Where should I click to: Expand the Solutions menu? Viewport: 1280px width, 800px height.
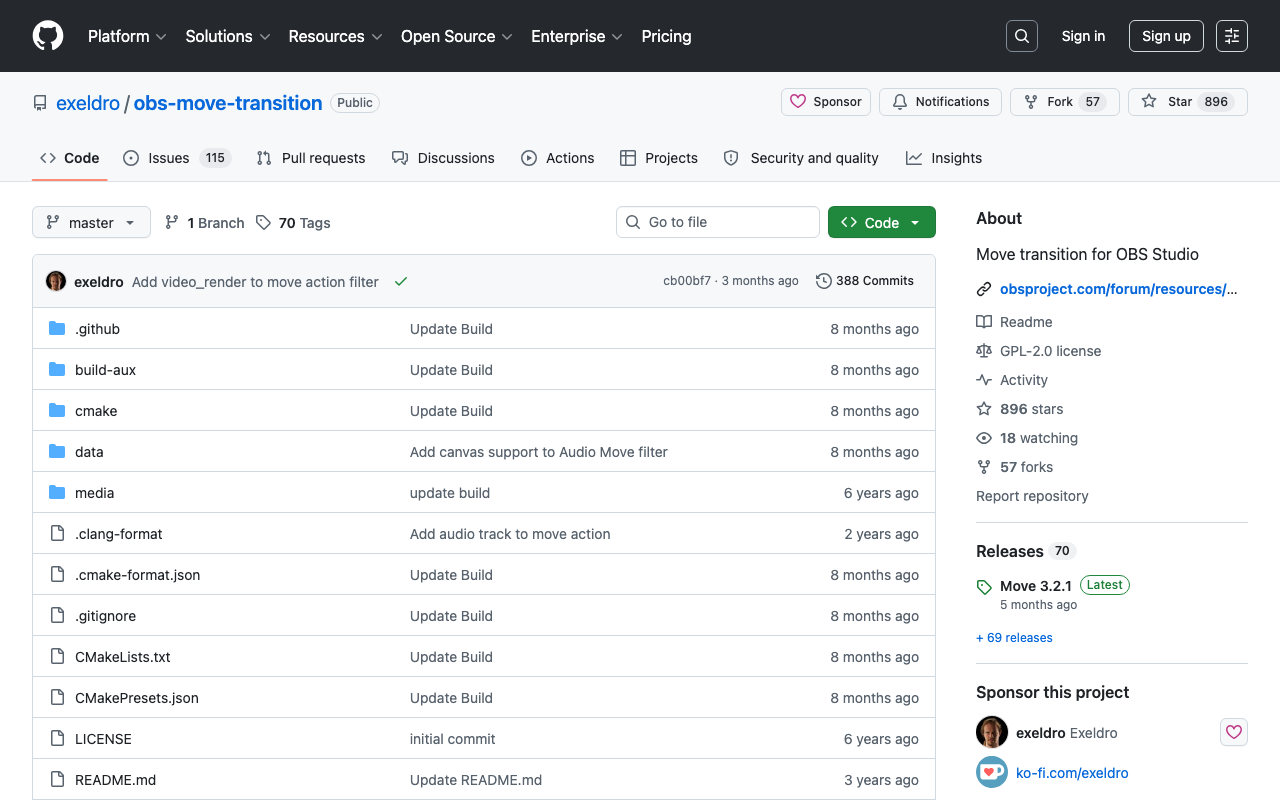click(x=228, y=36)
